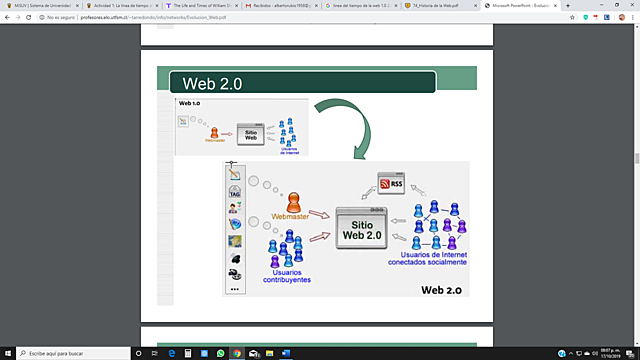Click the map image icon in diagram sidebar
This screenshot has height=360, width=640.
235,241
